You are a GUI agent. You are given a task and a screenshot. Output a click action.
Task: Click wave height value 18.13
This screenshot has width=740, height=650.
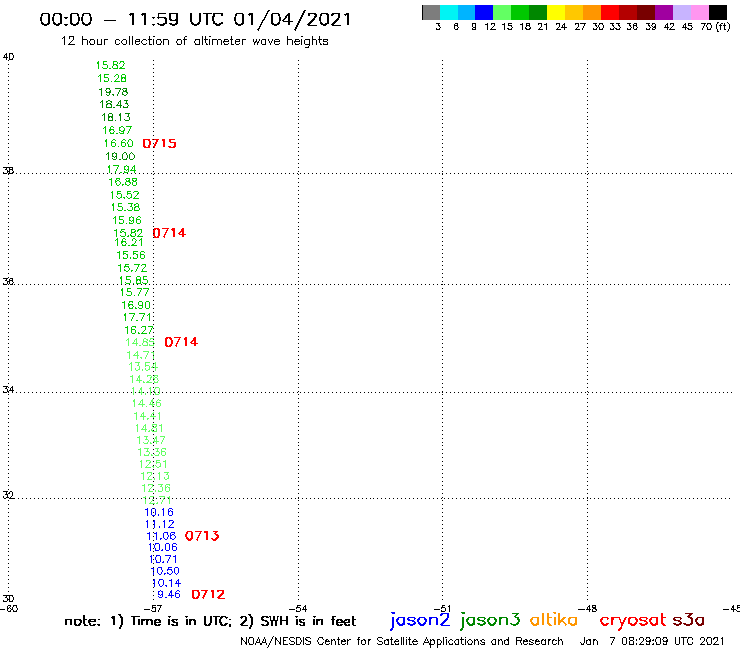coord(116,117)
